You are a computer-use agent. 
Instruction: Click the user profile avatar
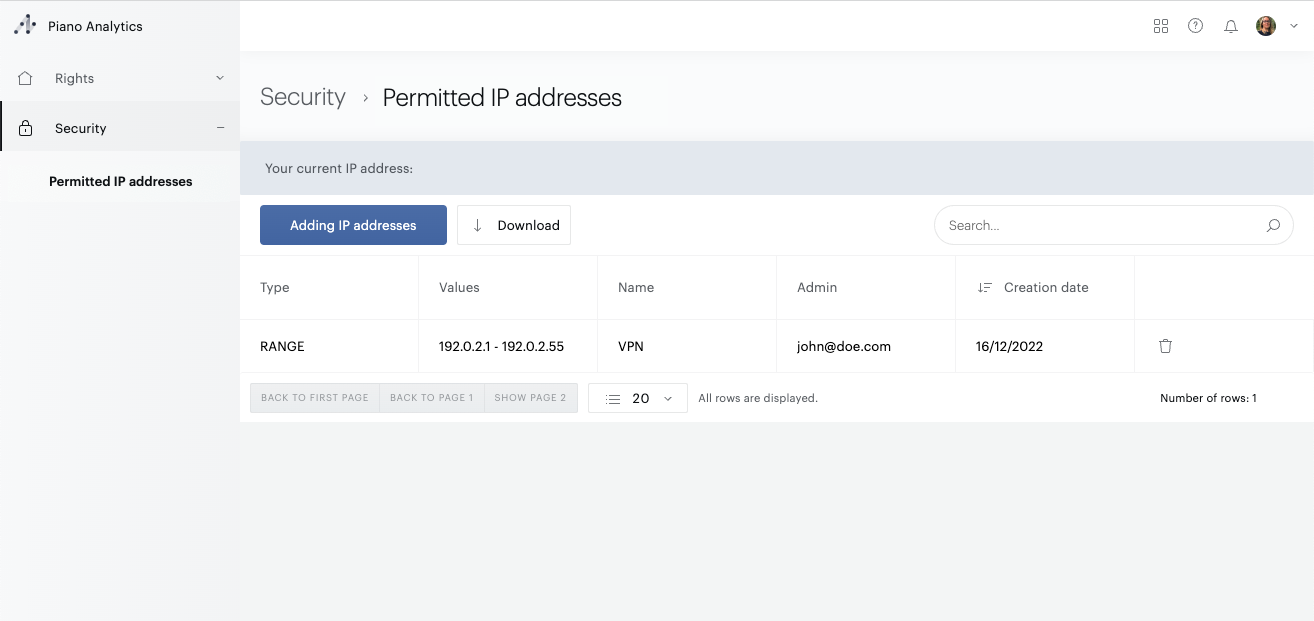[1265, 26]
